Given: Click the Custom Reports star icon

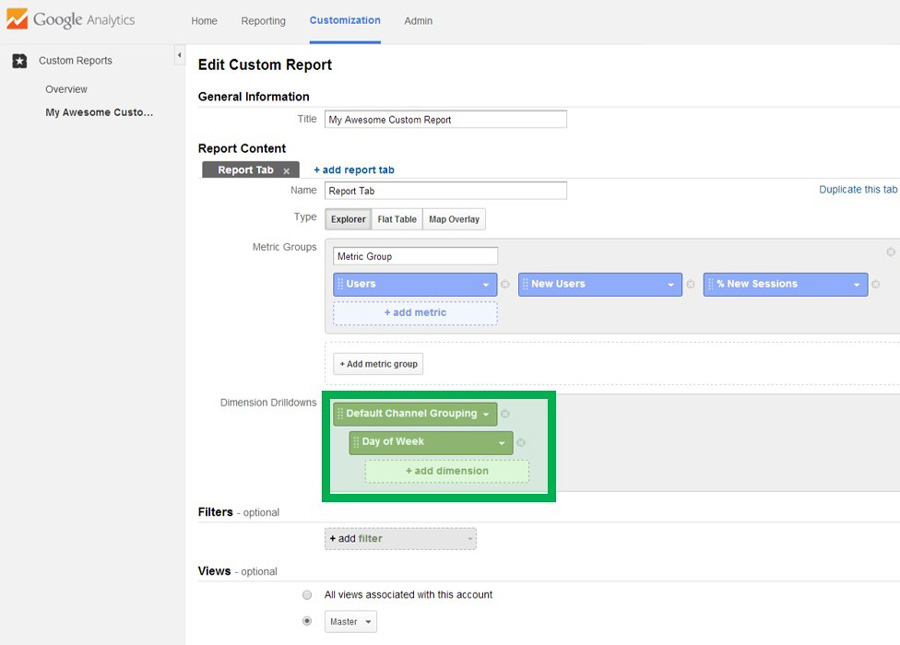Looking at the screenshot, I should point(19,61).
